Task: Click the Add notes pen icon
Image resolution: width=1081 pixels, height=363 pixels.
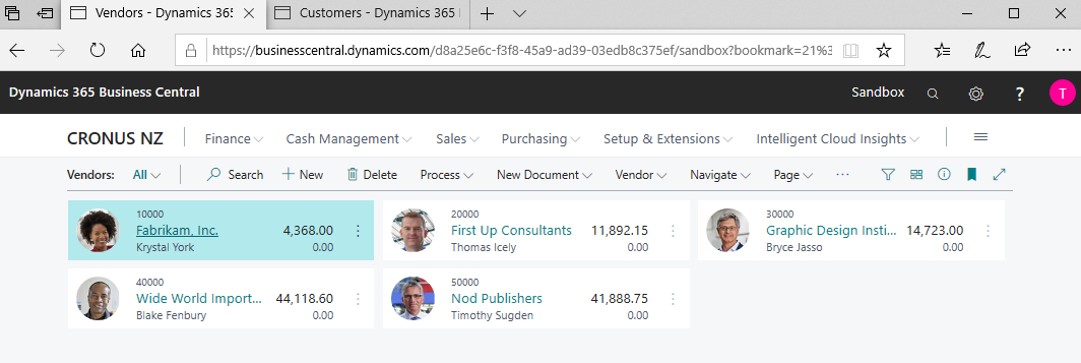Action: [982, 50]
